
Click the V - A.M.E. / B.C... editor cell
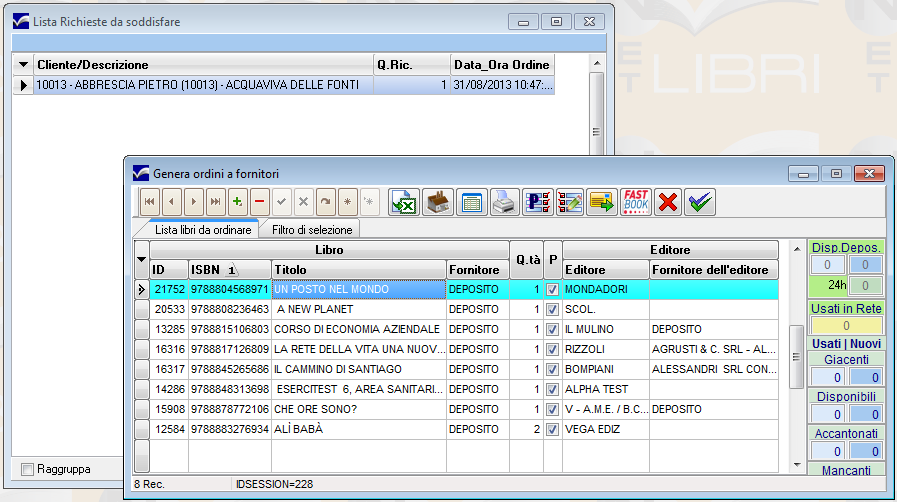(606, 409)
